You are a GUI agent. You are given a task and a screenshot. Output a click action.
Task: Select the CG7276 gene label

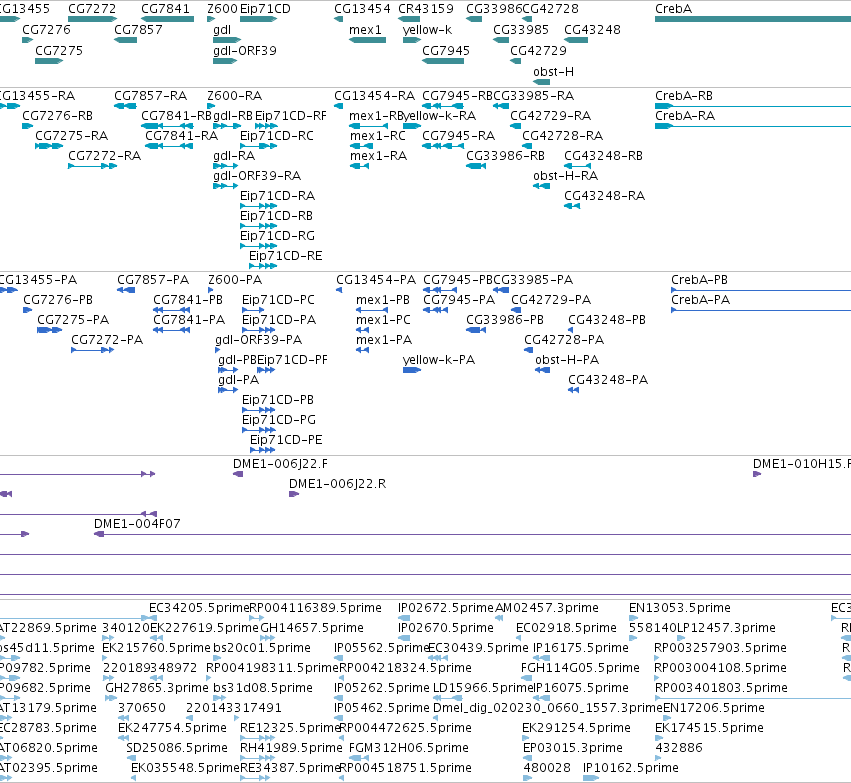point(46,30)
